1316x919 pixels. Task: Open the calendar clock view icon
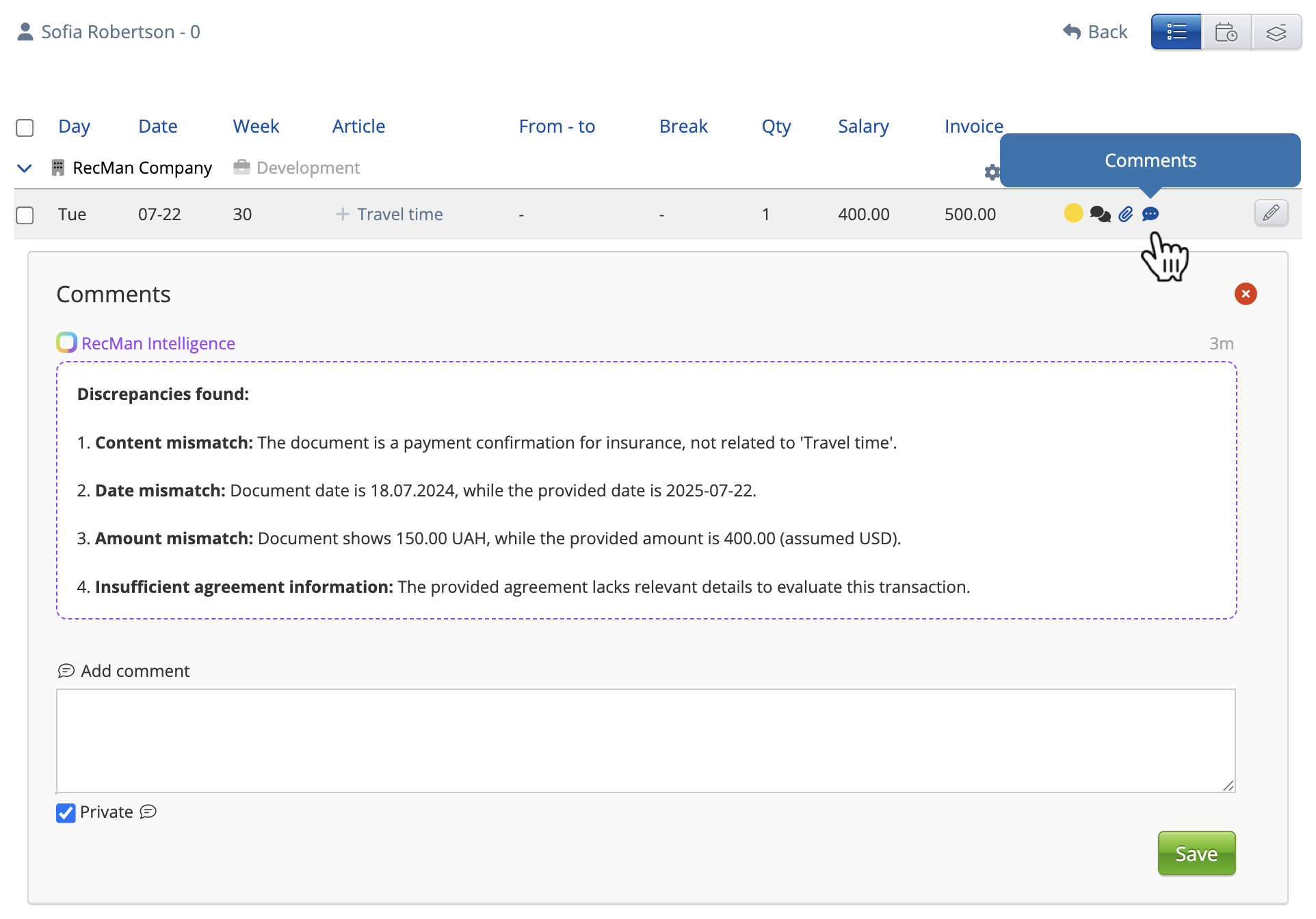1226,32
